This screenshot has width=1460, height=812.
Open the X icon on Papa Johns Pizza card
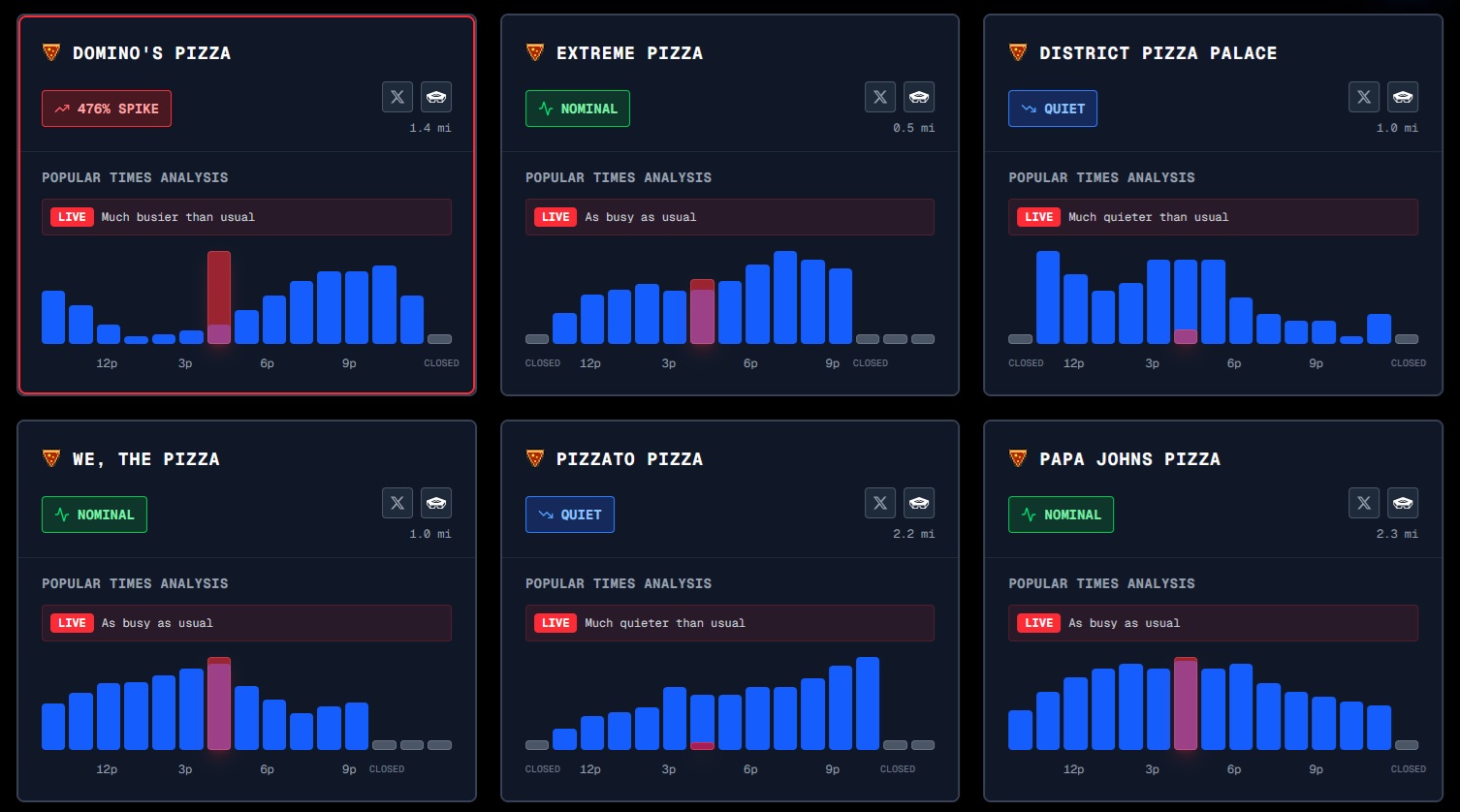[x=1364, y=503]
